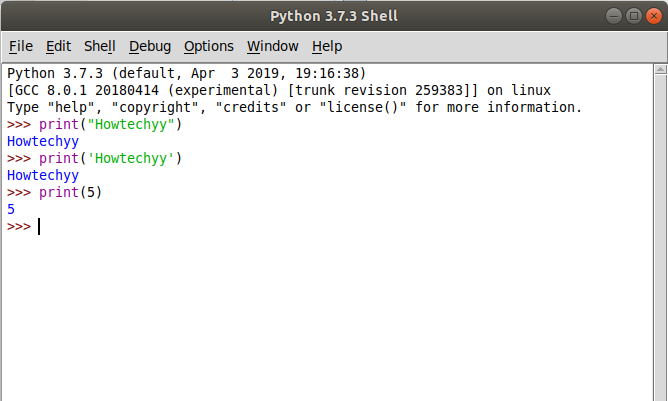Open the Options menu
The height and width of the screenshot is (401, 668).
point(209,46)
